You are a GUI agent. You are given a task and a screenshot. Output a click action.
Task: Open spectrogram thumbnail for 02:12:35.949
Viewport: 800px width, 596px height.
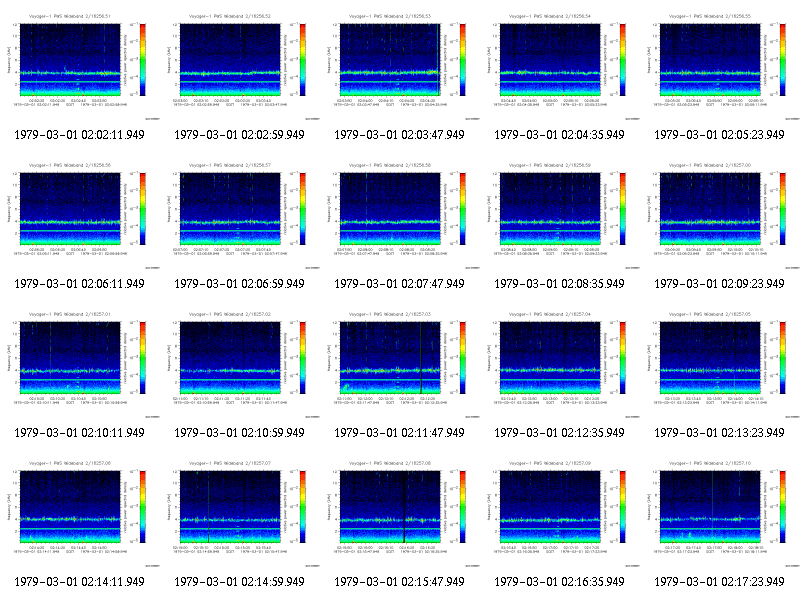[560, 364]
